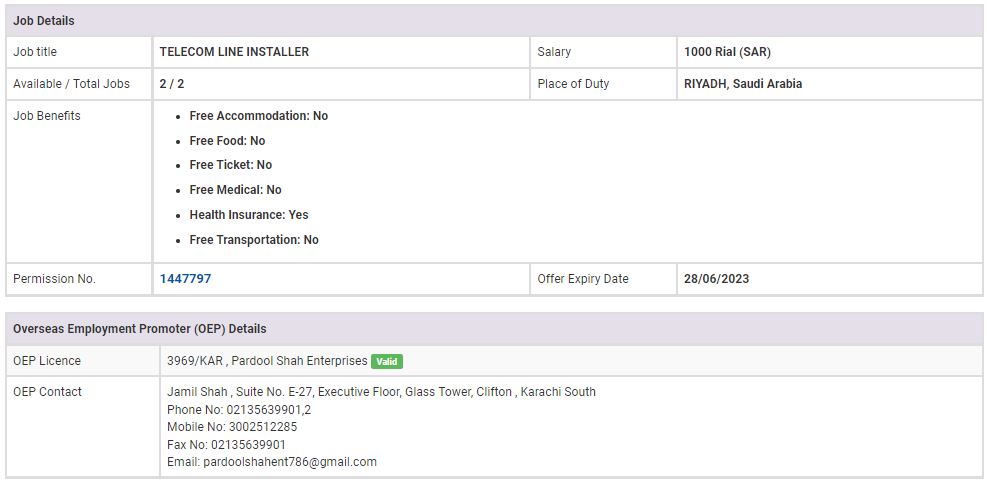Click the Overseas Employment Promoter Details header

click(x=139, y=328)
